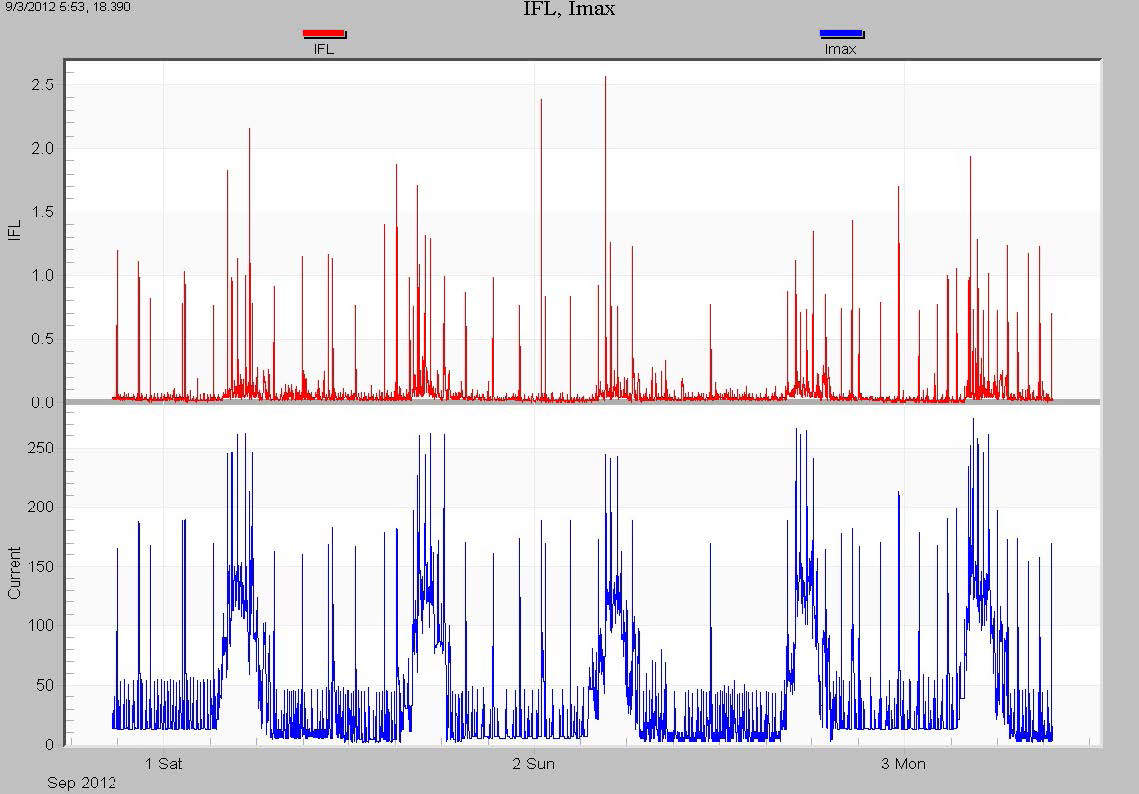Select the 3 Mon date label
Image resolution: width=1139 pixels, height=794 pixels.
[903, 763]
